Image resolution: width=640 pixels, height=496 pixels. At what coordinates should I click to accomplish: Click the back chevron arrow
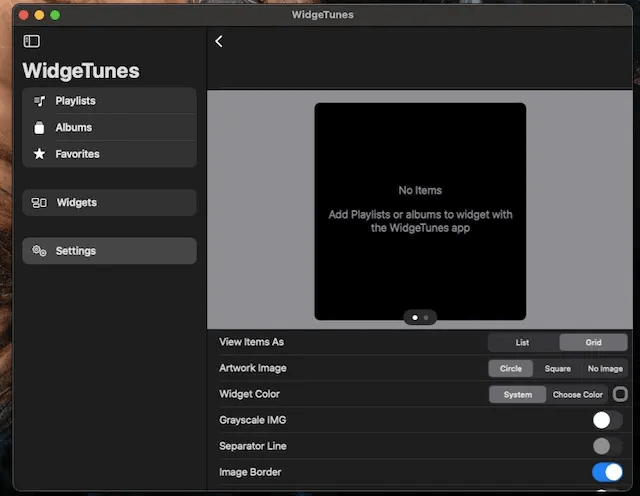pyautogui.click(x=219, y=41)
